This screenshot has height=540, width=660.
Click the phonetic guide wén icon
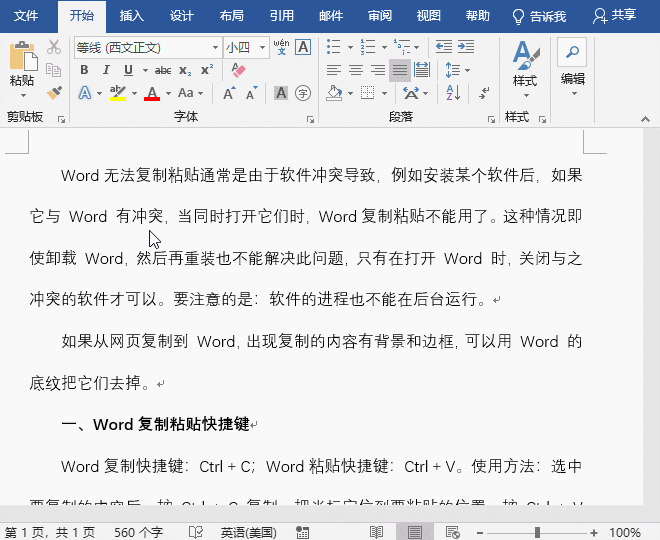pos(281,47)
